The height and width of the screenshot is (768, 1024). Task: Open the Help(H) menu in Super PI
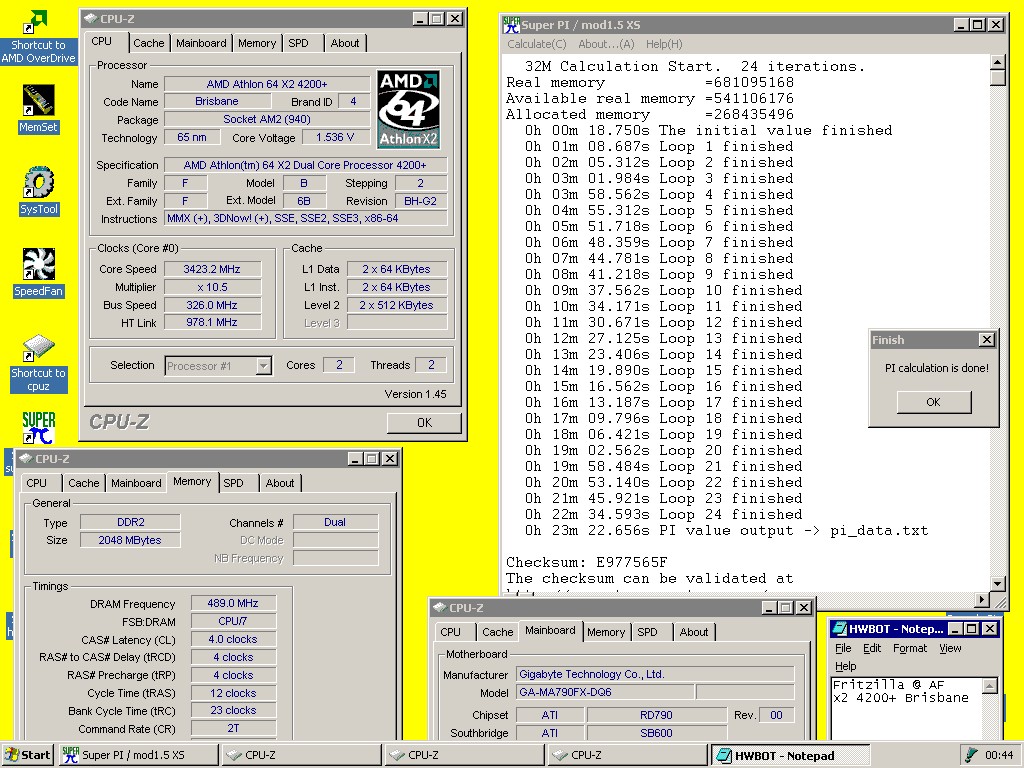[664, 44]
